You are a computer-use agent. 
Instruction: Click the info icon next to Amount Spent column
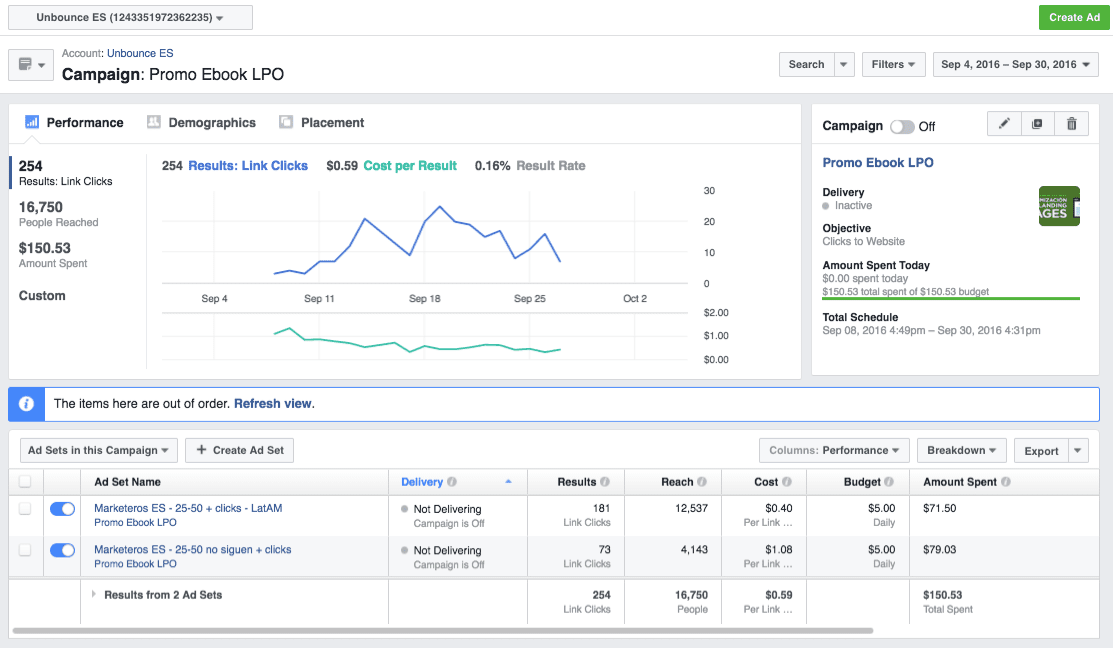coord(1006,482)
